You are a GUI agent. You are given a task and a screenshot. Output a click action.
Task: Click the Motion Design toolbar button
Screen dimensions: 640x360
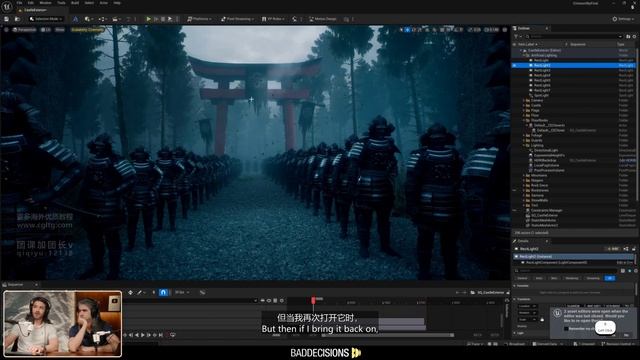click(x=323, y=19)
